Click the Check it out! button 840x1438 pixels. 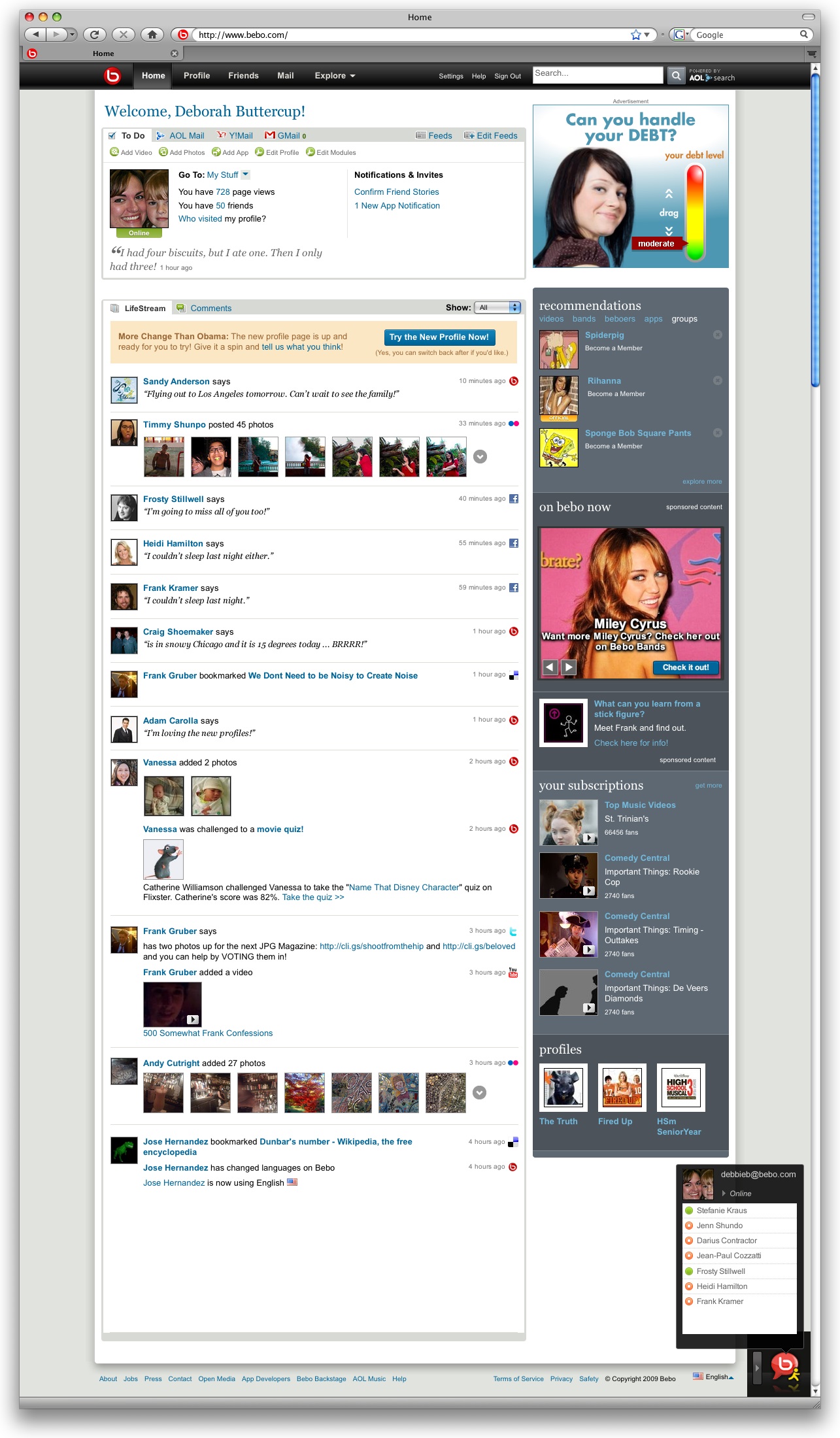pos(686,667)
